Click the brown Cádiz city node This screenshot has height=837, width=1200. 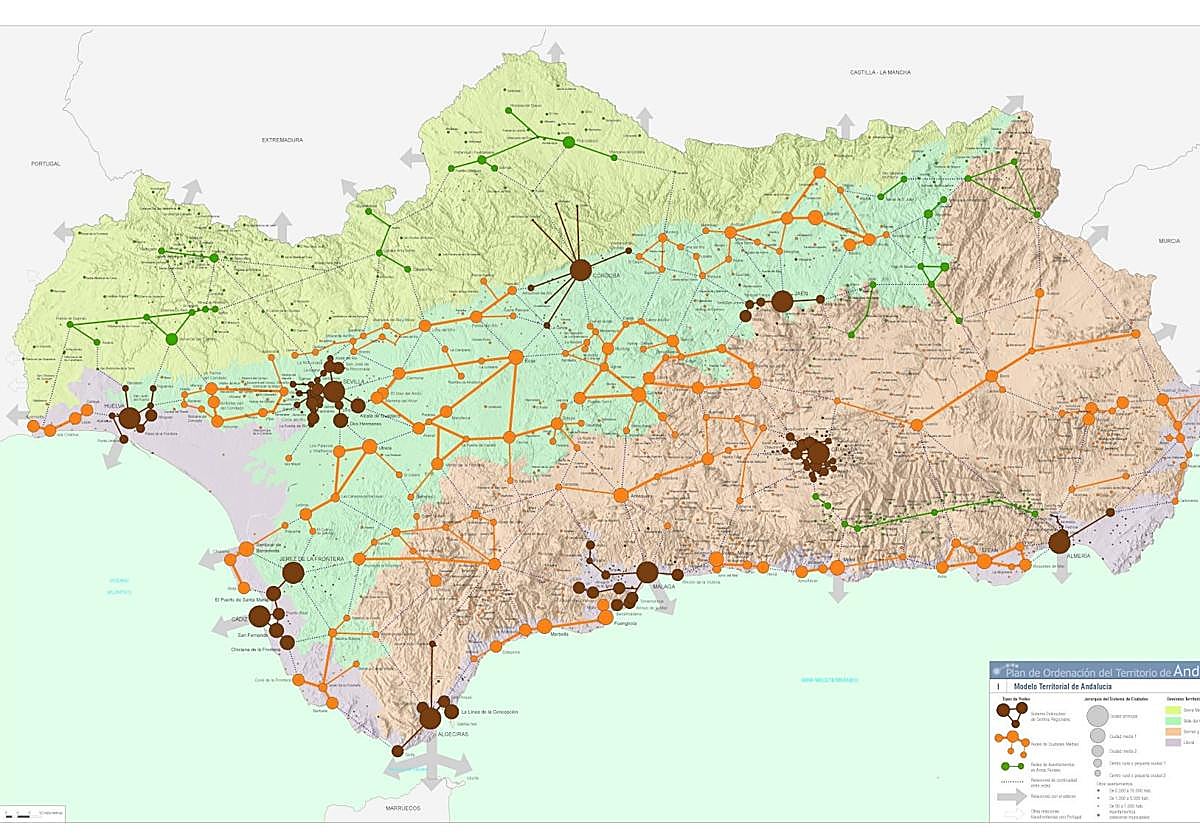259,616
